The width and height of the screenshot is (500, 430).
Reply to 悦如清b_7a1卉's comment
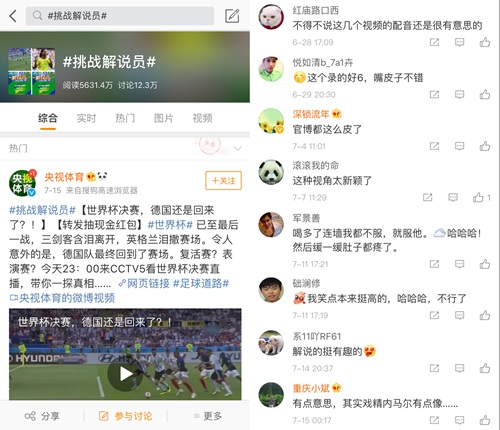coord(459,95)
